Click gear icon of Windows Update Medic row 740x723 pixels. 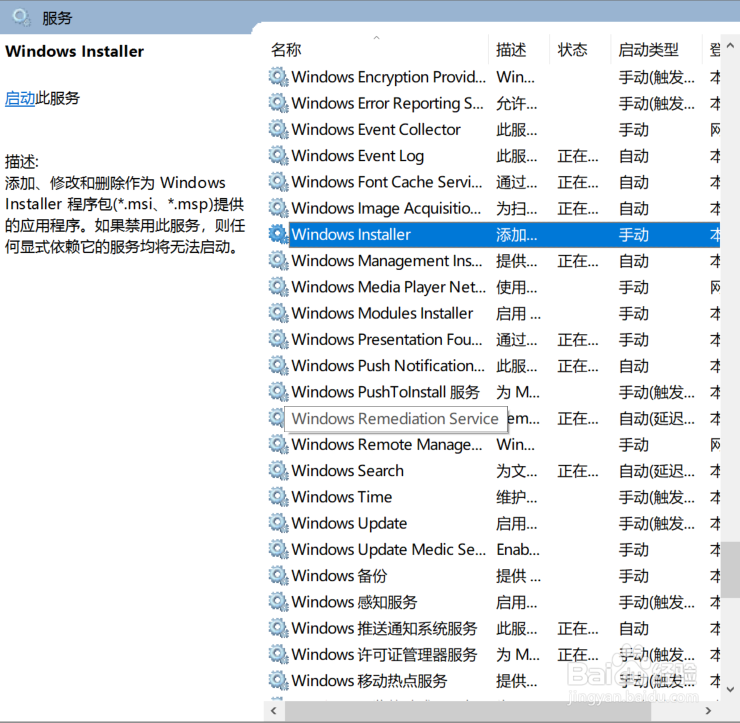pyautogui.click(x=278, y=549)
